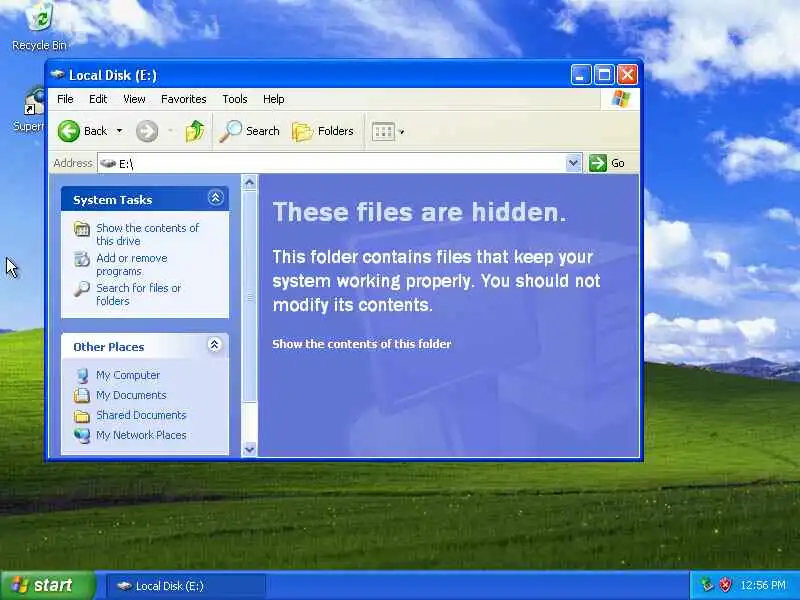The width and height of the screenshot is (800, 600).
Task: Expand the Address bar dropdown
Action: click(x=573, y=163)
